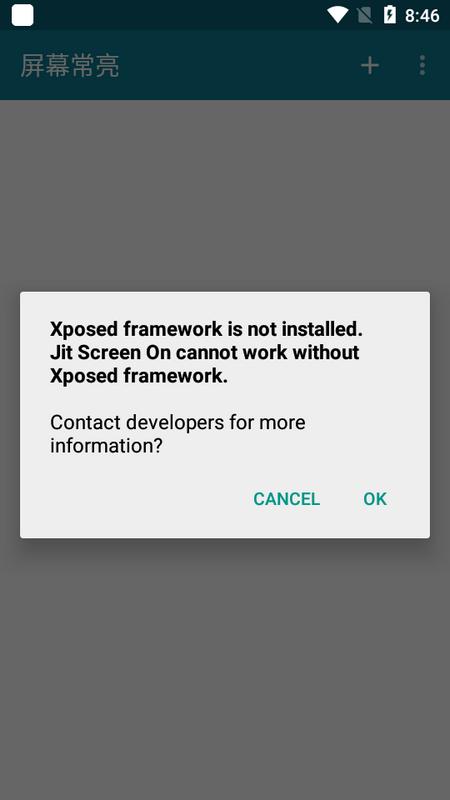
Task: Tap the no SIM card icon
Action: click(x=364, y=15)
